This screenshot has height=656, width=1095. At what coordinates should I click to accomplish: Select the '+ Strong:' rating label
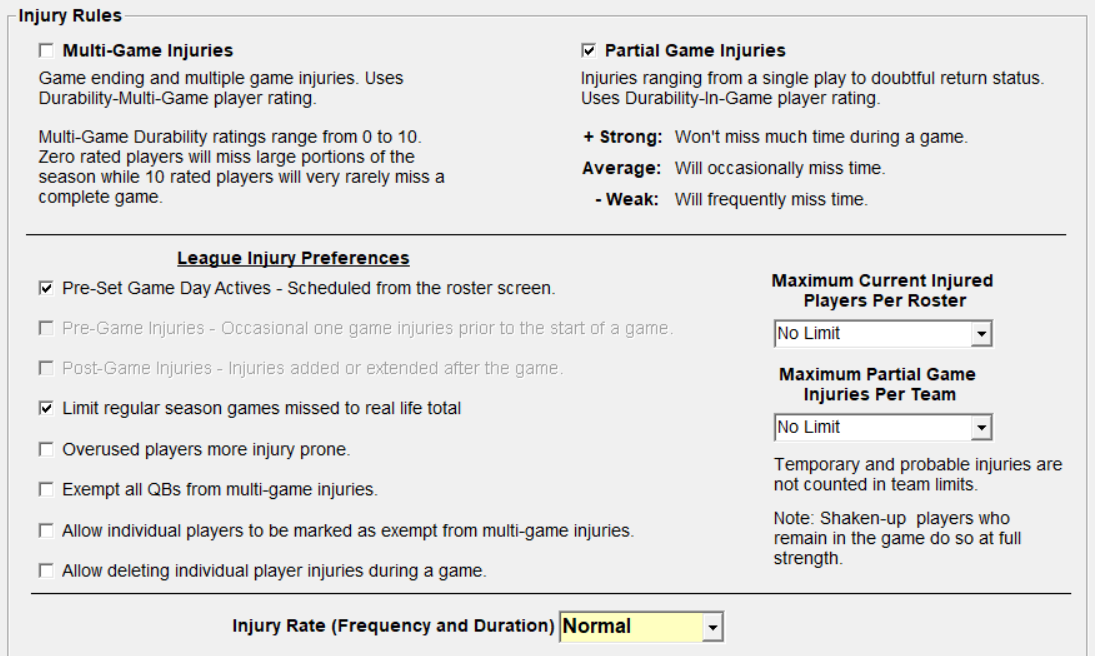[624, 137]
